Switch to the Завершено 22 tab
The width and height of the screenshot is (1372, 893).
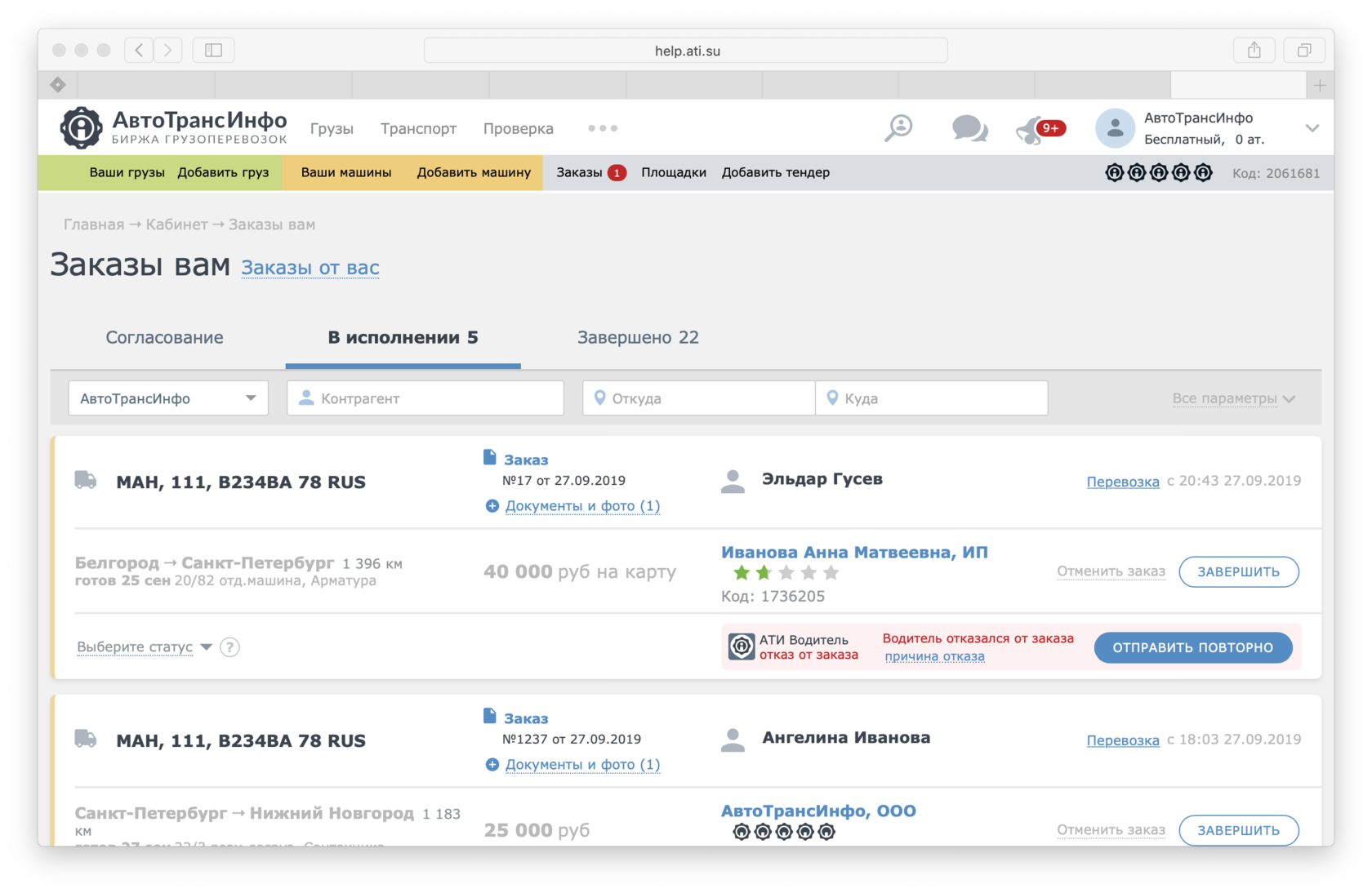coord(638,338)
